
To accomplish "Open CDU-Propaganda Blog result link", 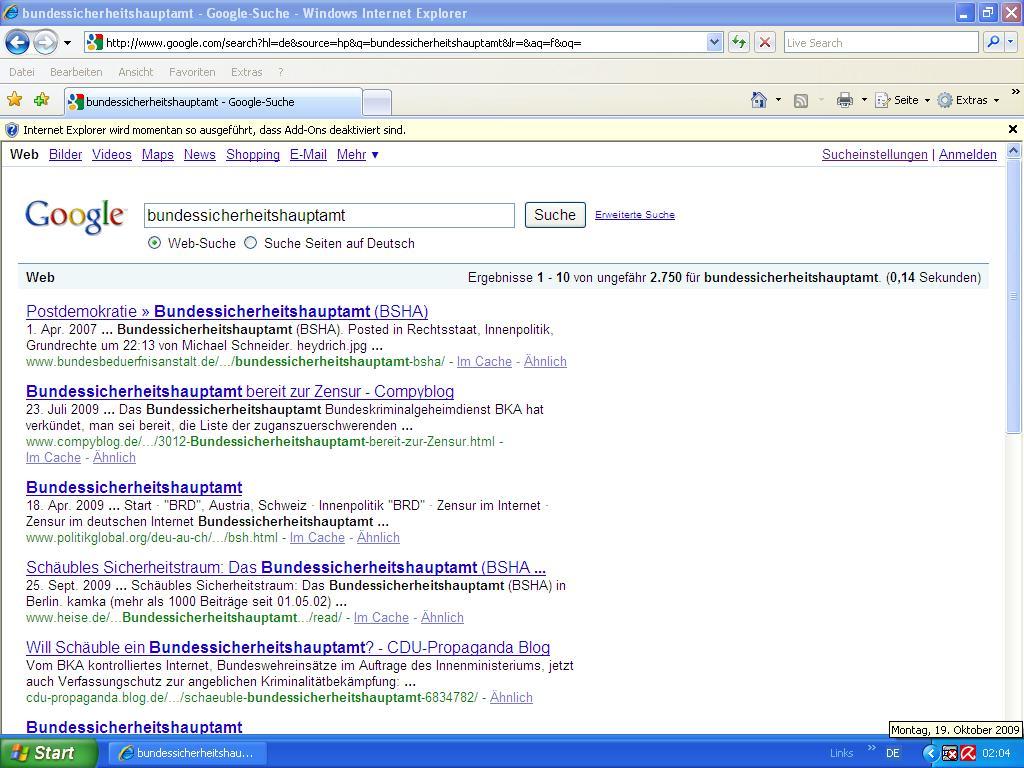I will tap(288, 648).
